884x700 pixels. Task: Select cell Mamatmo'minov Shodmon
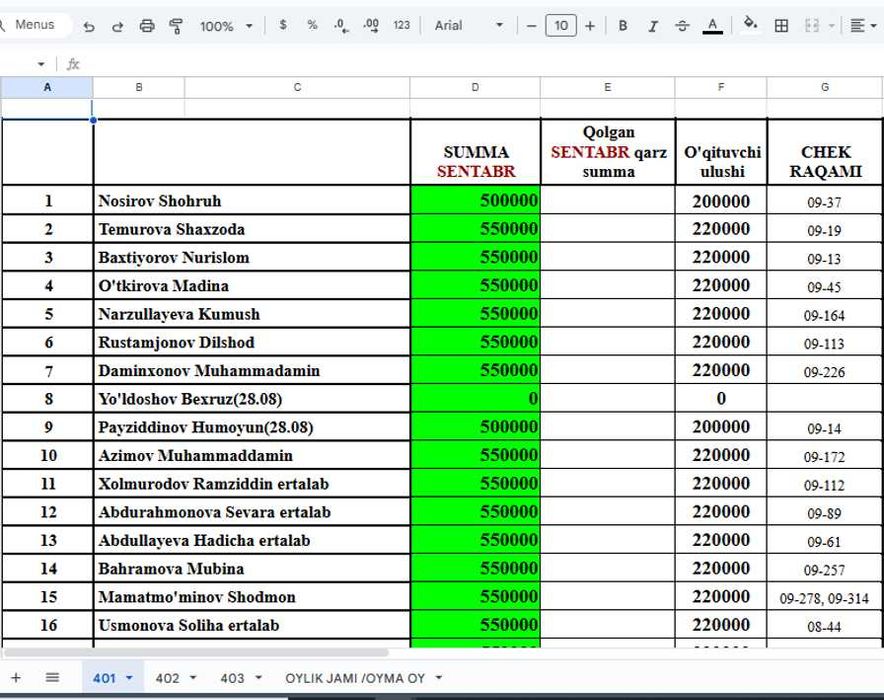click(x=252, y=597)
